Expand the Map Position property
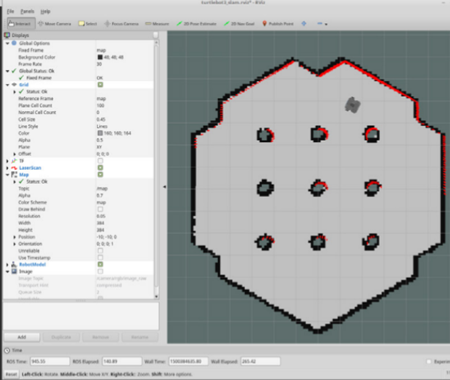This screenshot has width=450, height=380. [14, 237]
